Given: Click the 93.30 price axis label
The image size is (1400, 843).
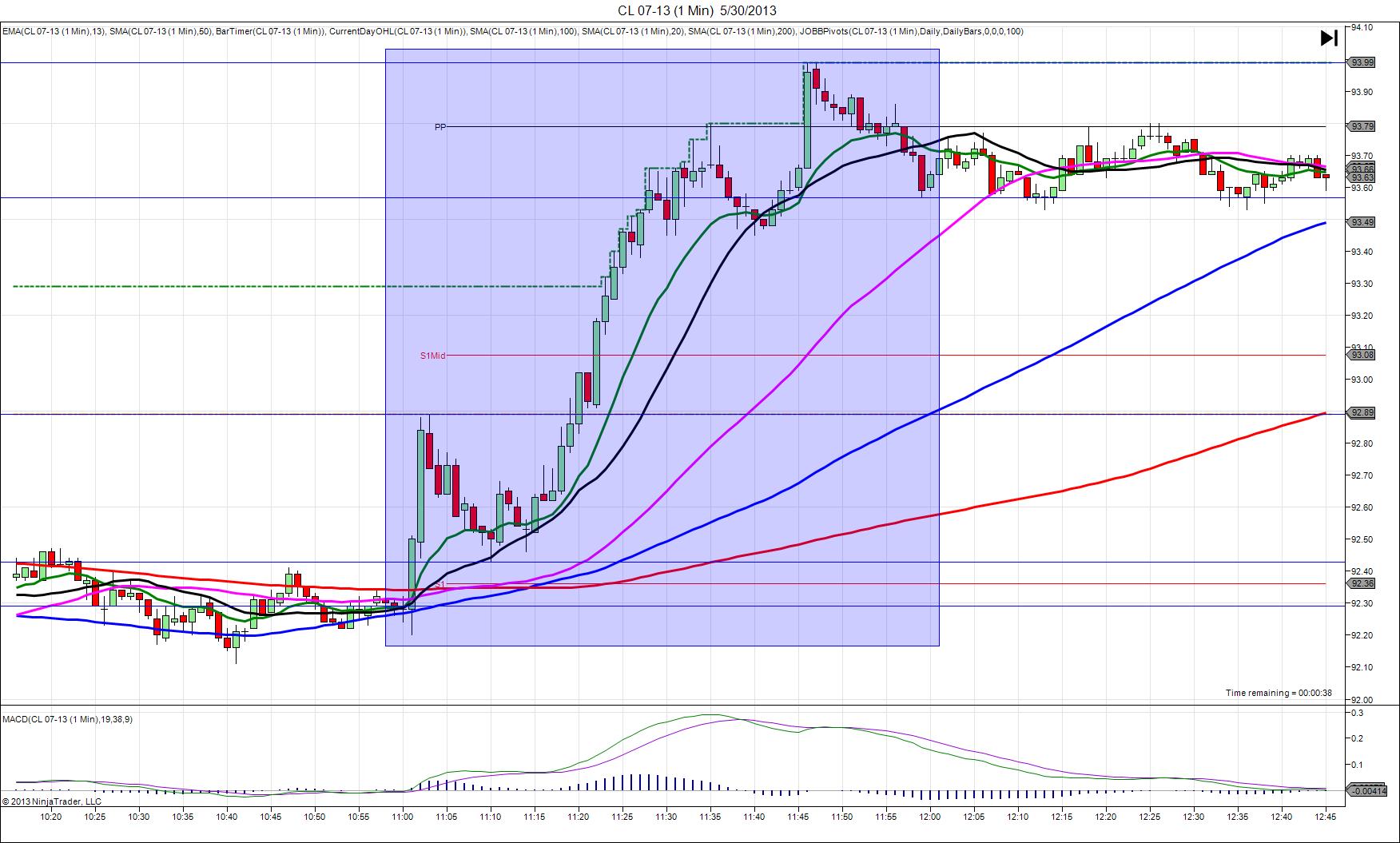Looking at the screenshot, I should point(1362,284).
